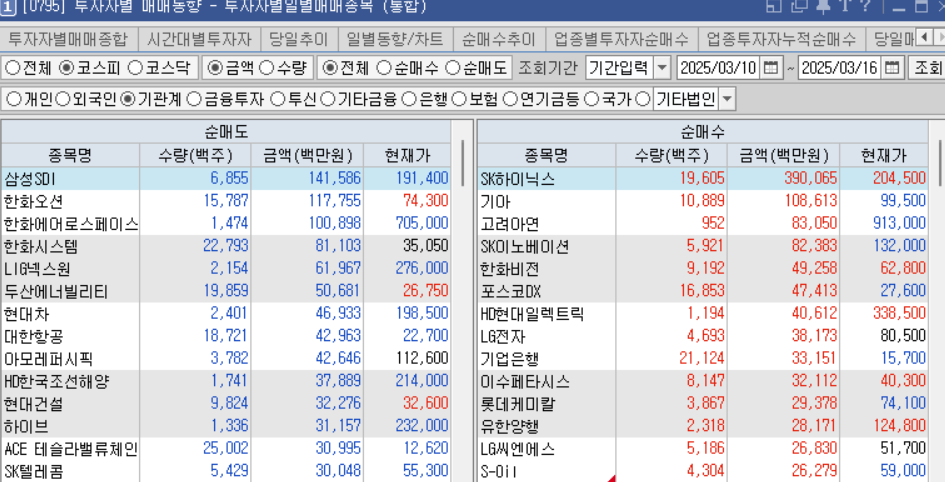Image resolution: width=945 pixels, height=482 pixels.
Task: Select the 고려아연 row
Action: [x=703, y=224]
